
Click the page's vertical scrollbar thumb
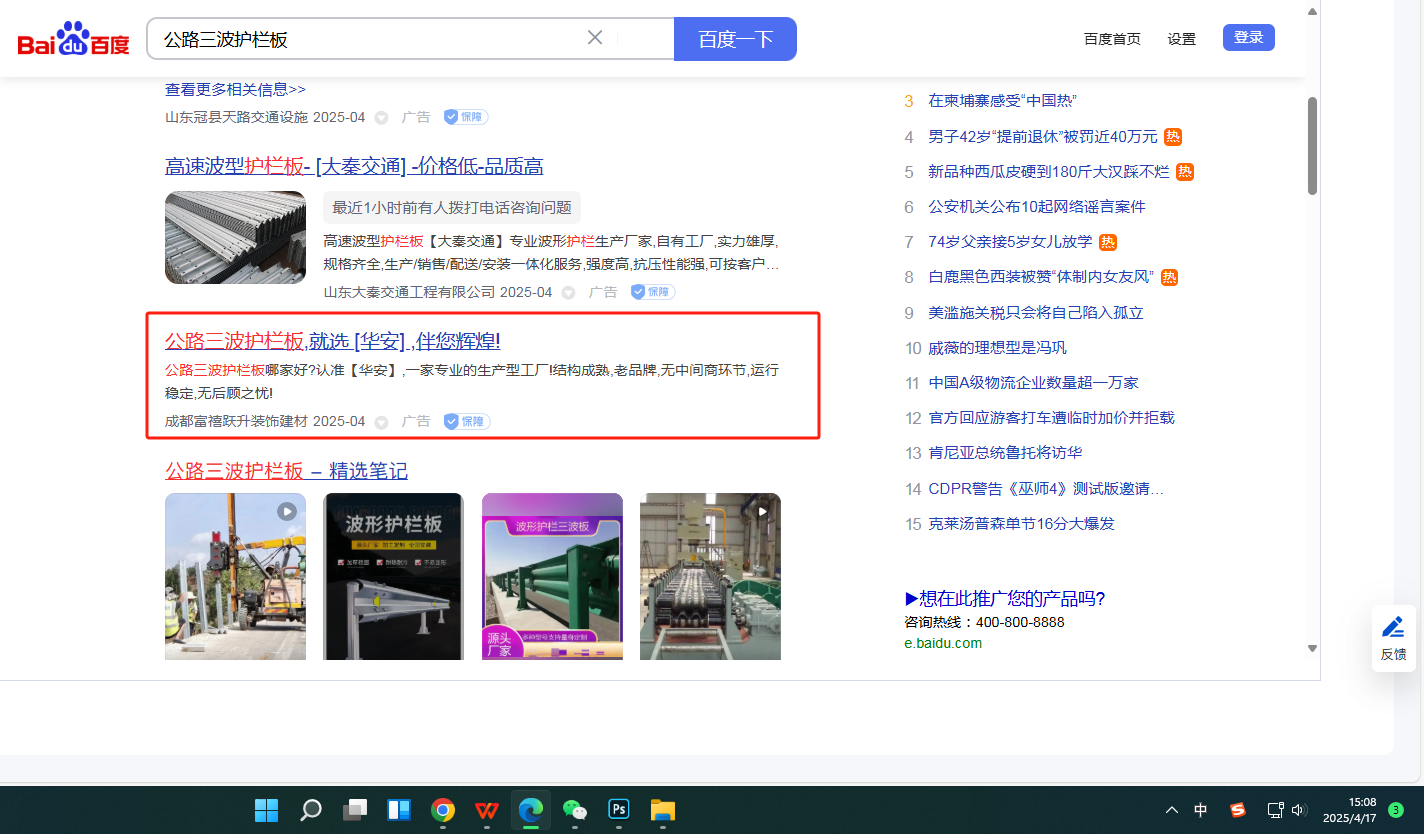pos(1312,145)
